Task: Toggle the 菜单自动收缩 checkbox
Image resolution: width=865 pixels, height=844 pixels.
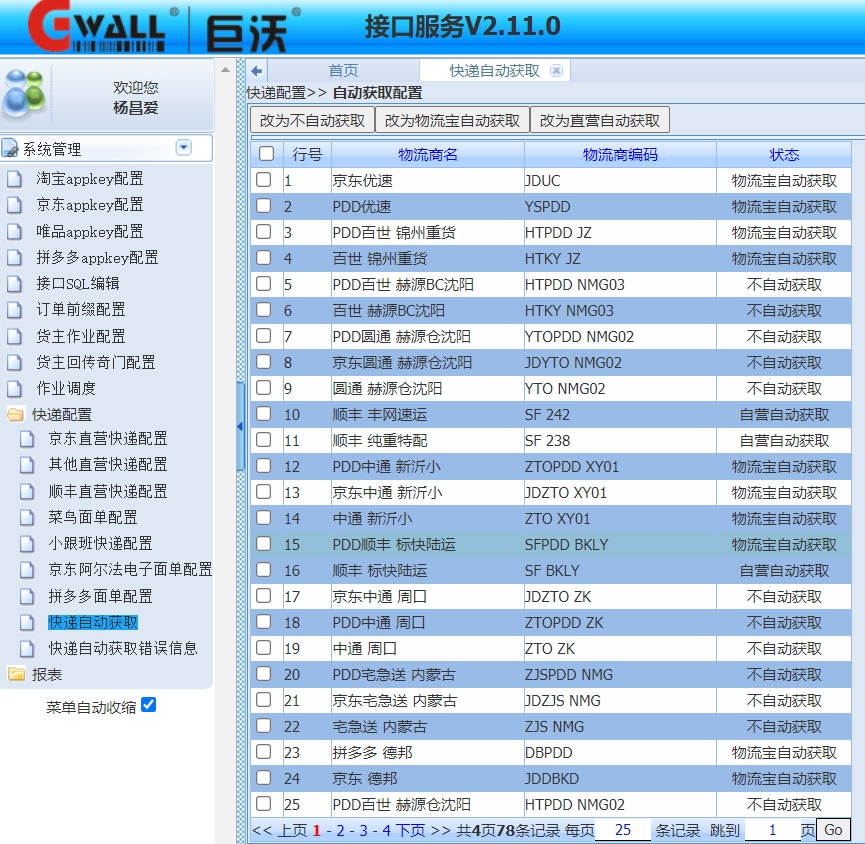Action: point(148,704)
